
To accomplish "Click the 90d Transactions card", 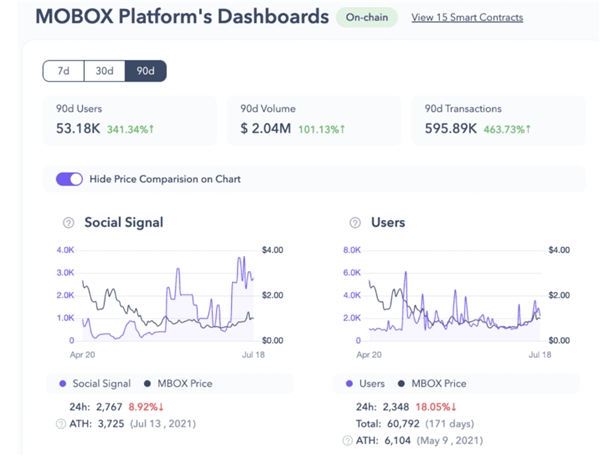I will [x=498, y=121].
